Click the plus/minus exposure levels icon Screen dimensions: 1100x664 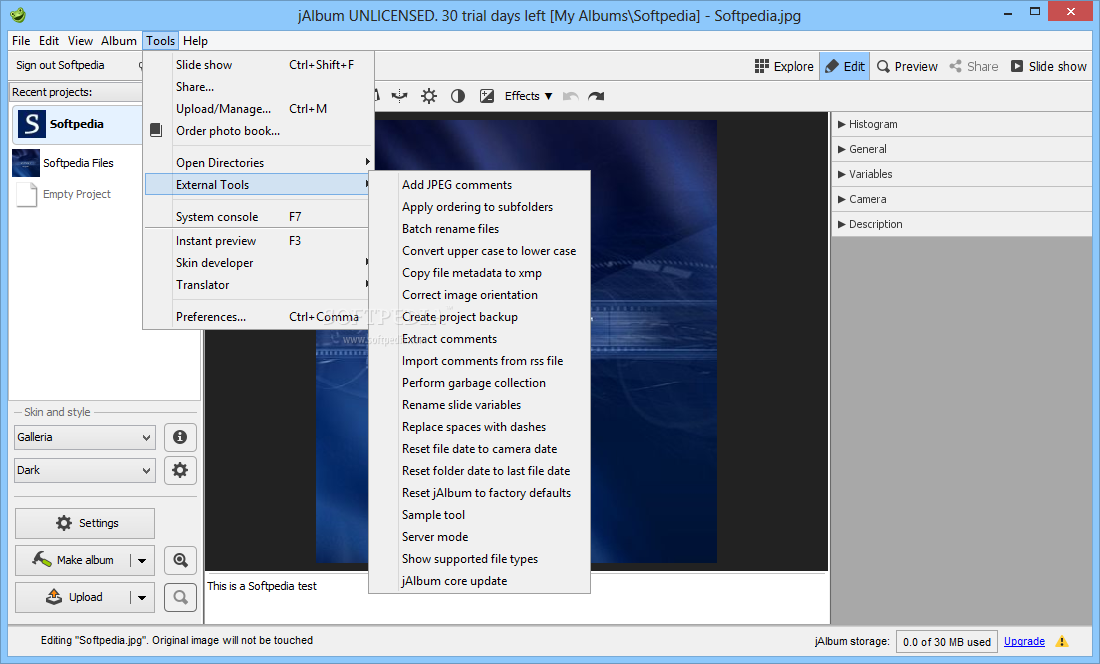(487, 96)
